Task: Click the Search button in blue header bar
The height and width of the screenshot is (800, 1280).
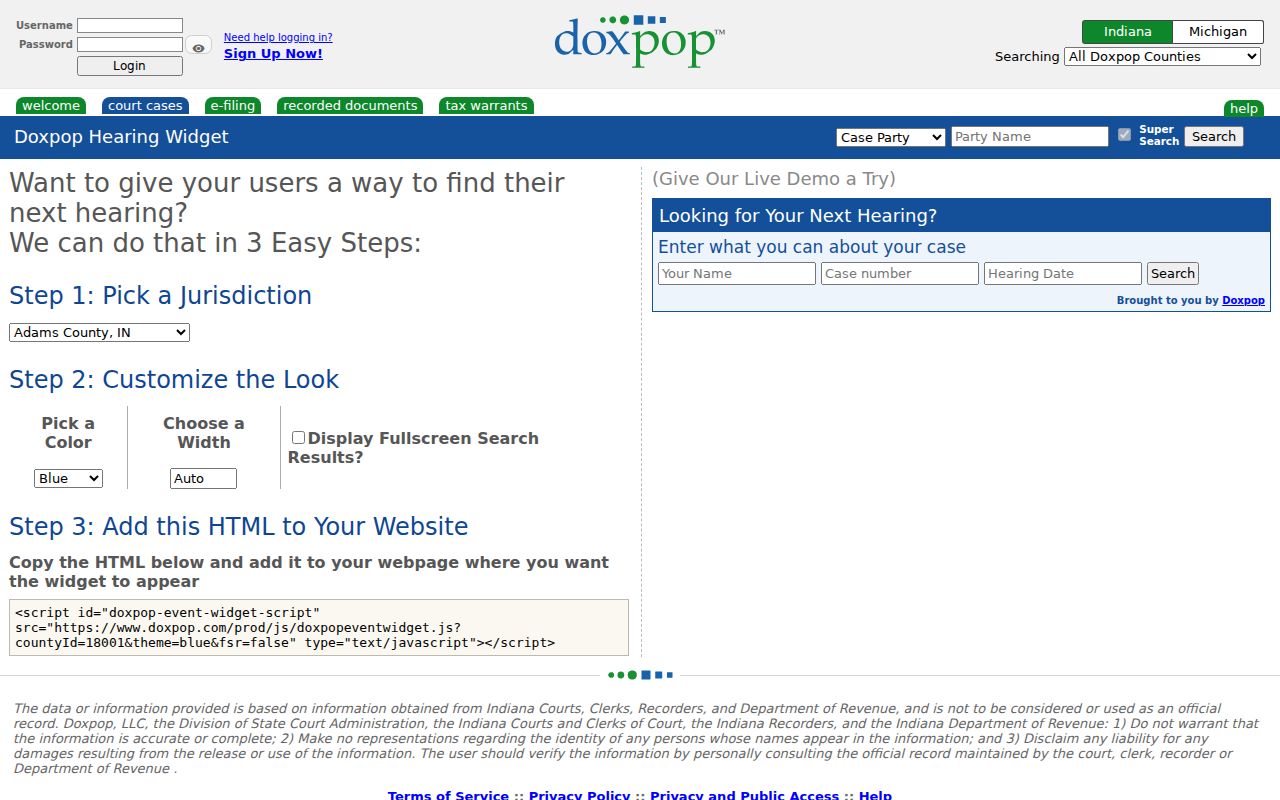Action: coord(1214,137)
